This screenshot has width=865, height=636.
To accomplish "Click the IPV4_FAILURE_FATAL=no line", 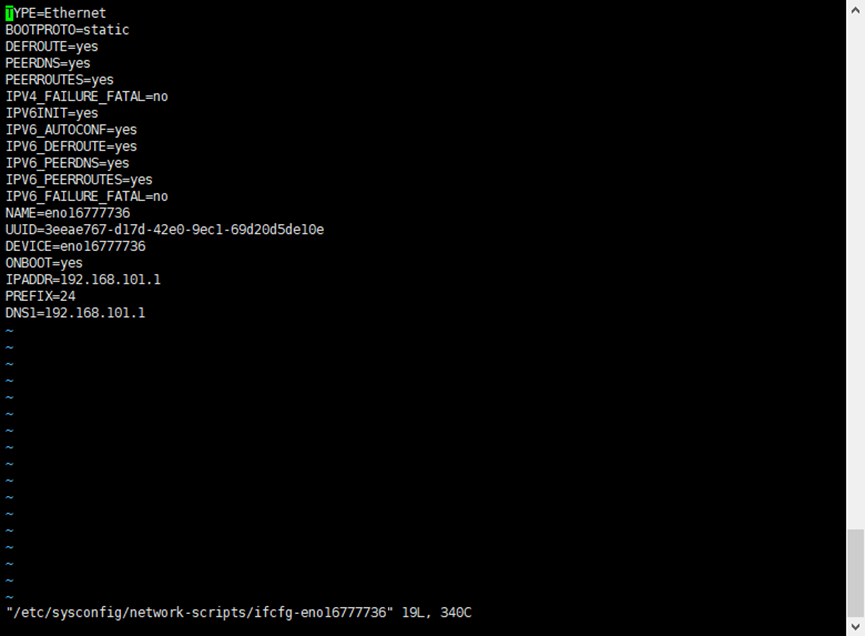I will tap(87, 97).
